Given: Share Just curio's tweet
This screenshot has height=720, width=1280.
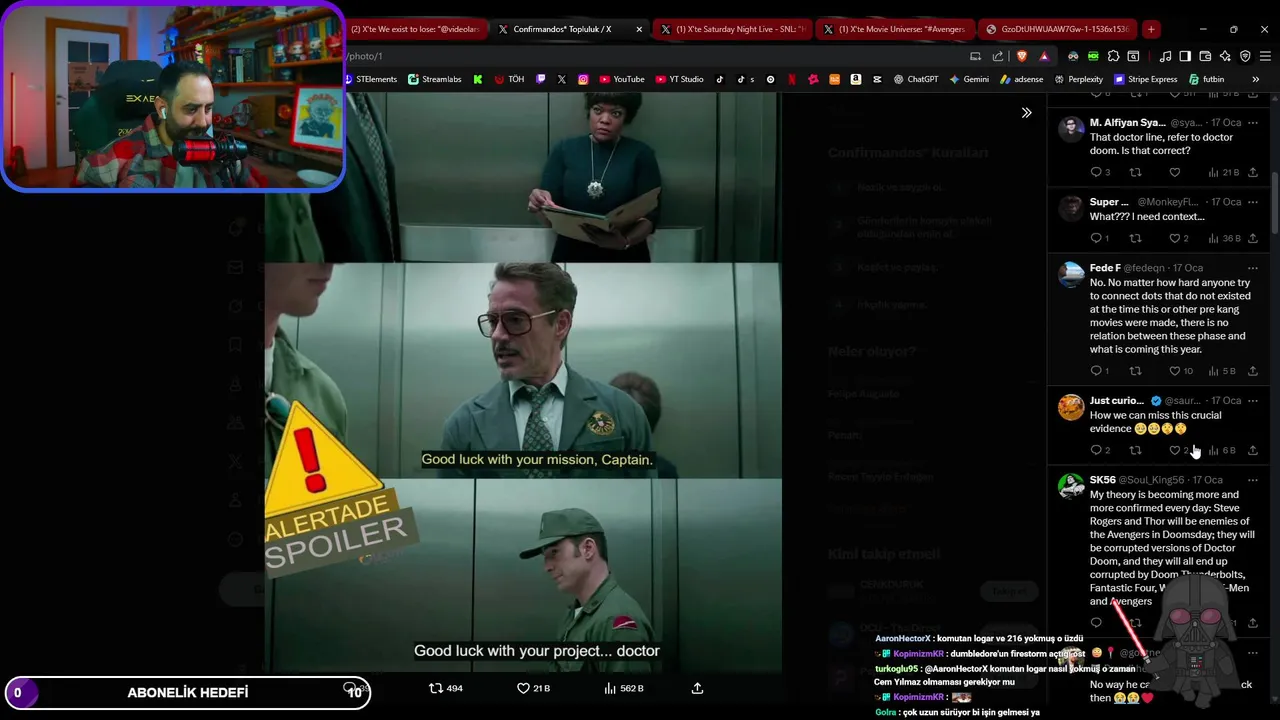Looking at the screenshot, I should click(1252, 450).
